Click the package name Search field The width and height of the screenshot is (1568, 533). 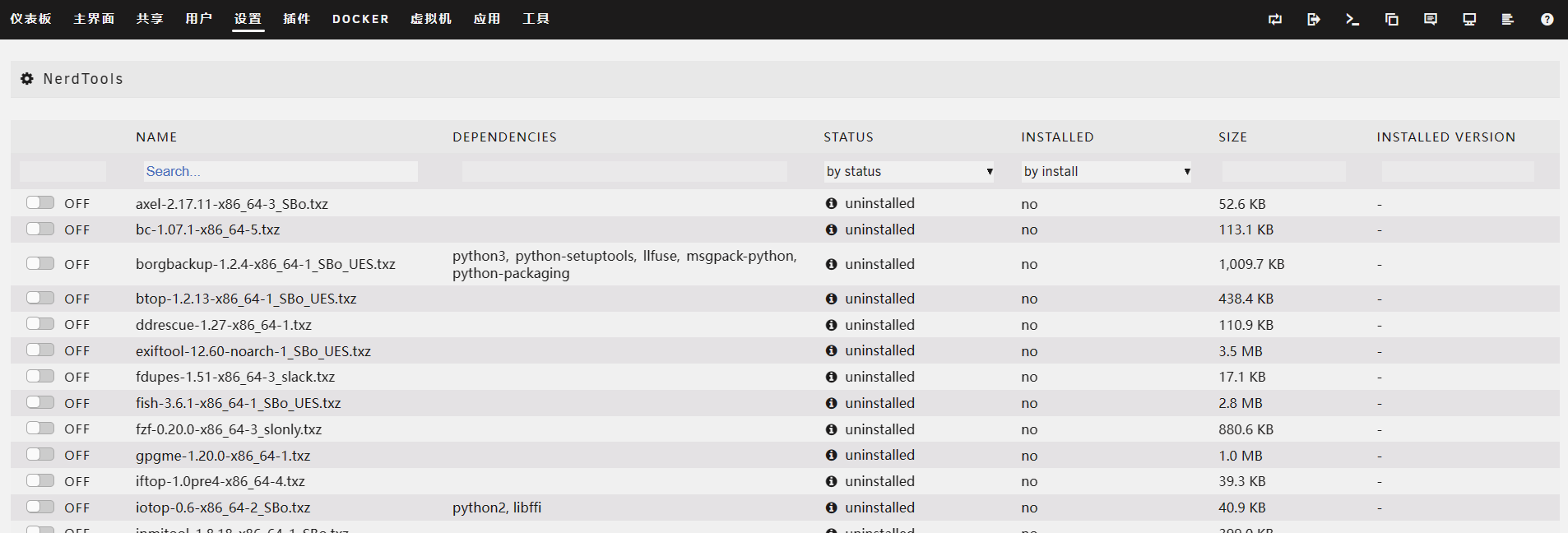pos(280,171)
